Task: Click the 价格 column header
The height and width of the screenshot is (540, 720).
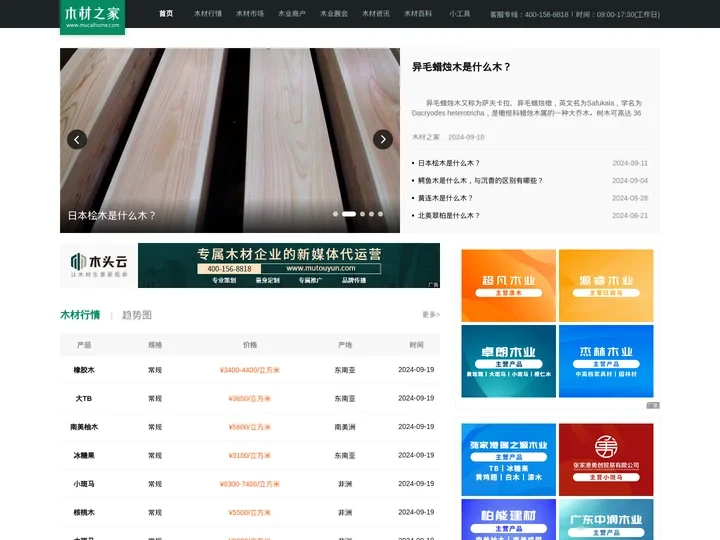Action: click(250, 345)
